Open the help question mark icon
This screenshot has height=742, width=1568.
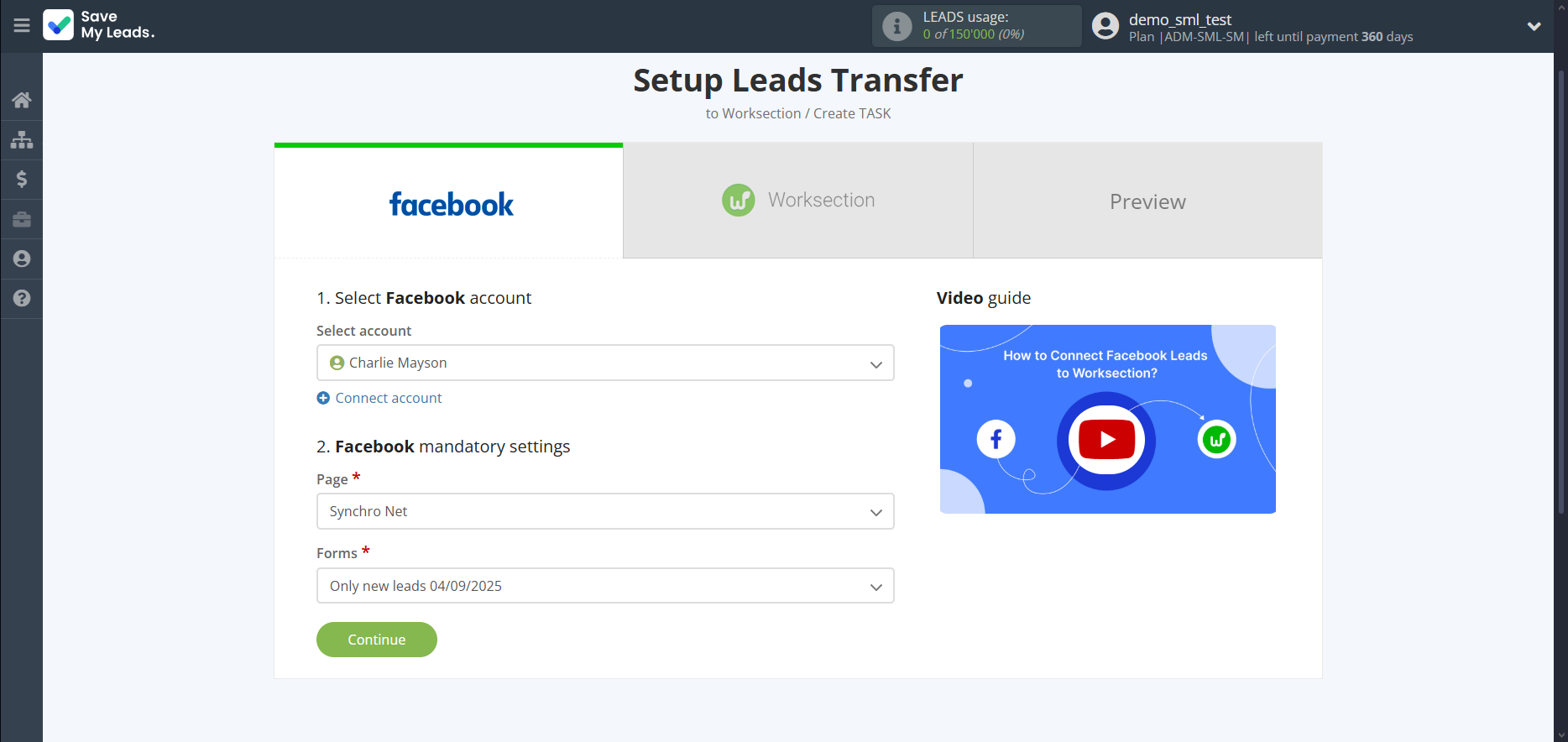[x=22, y=298]
